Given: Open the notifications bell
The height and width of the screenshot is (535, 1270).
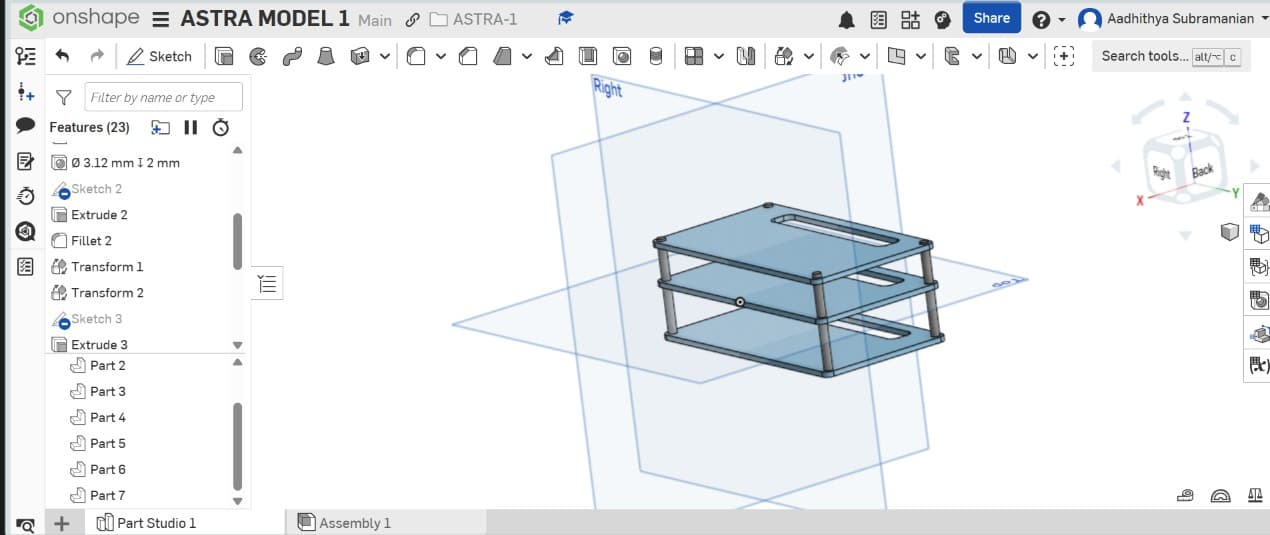Looking at the screenshot, I should (847, 19).
